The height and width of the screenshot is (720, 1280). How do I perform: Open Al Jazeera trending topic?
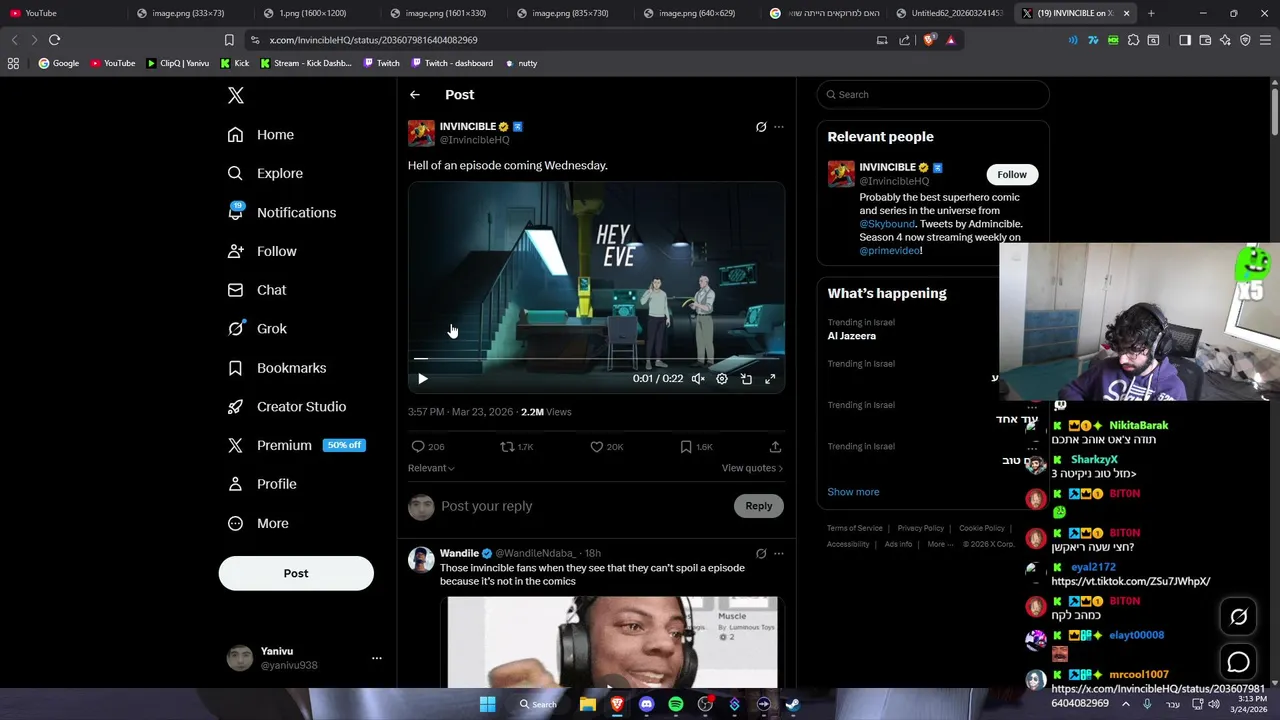point(851,336)
